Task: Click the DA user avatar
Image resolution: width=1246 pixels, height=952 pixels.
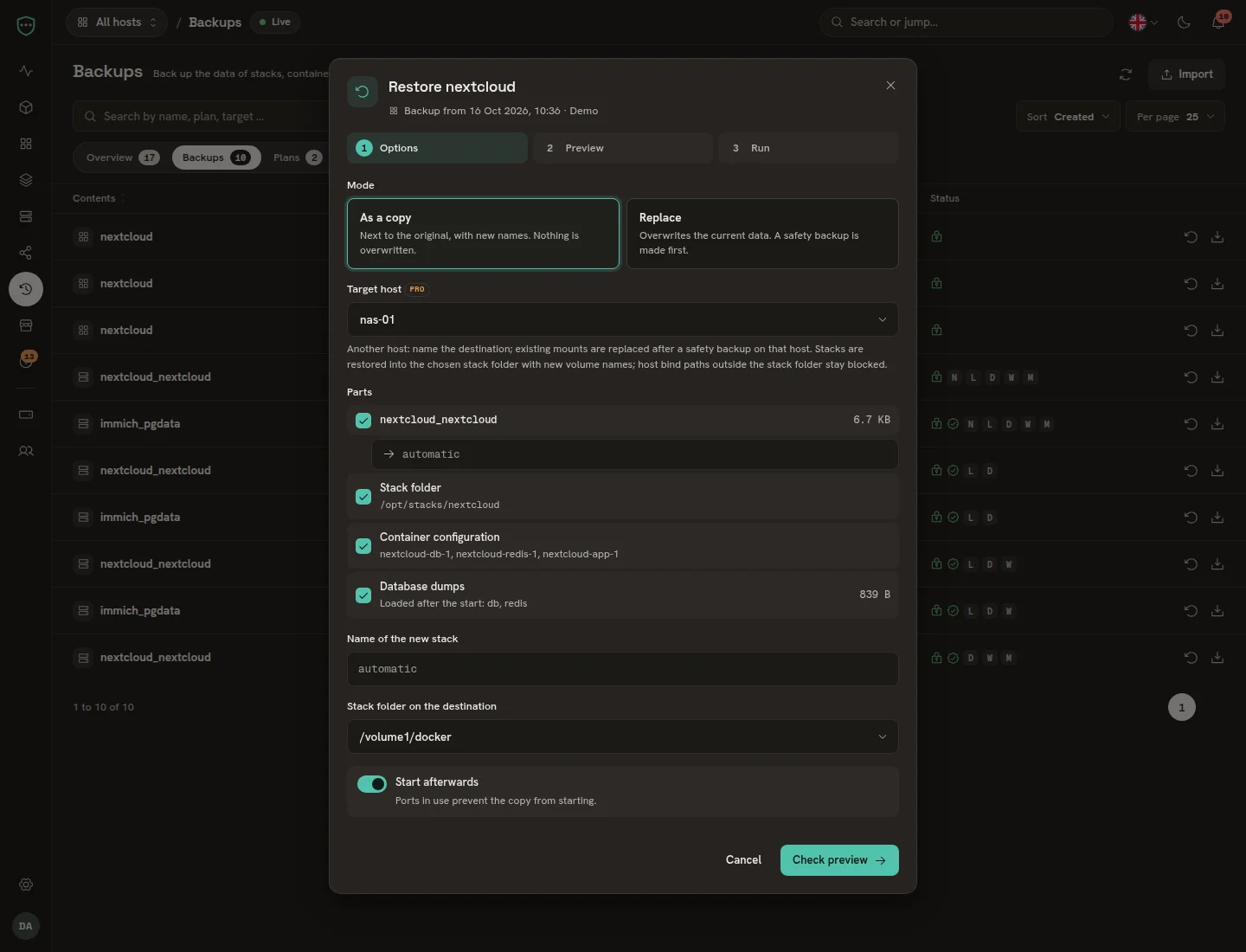Action: pyautogui.click(x=26, y=926)
